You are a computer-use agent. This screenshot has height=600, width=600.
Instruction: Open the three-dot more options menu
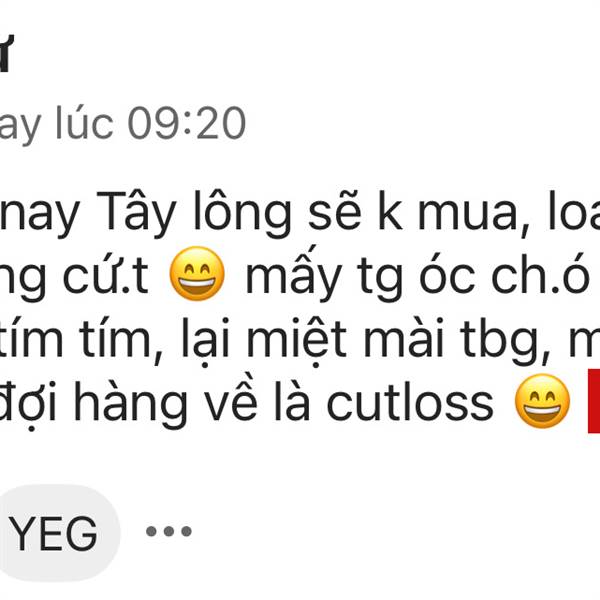[169, 531]
